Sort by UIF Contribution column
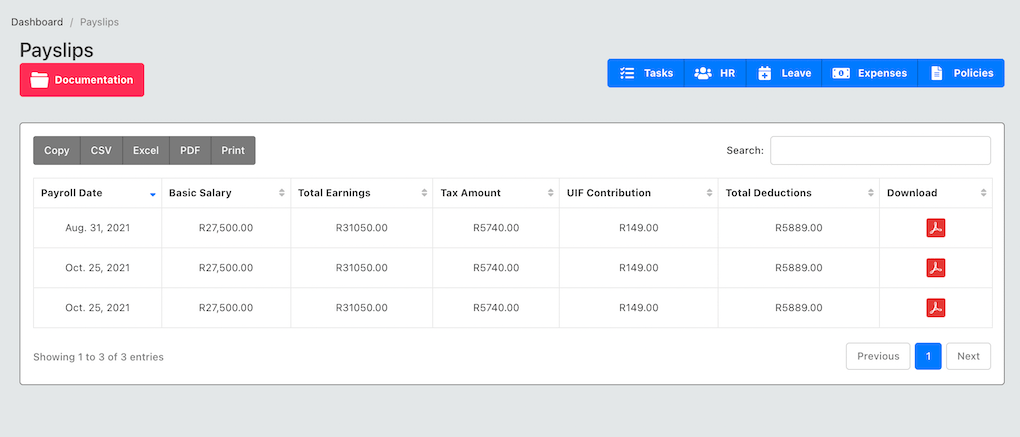This screenshot has width=1020, height=437. point(639,193)
